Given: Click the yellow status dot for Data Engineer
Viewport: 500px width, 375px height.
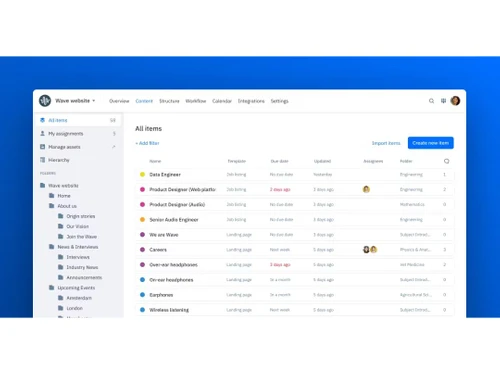Looking at the screenshot, I should tap(142, 174).
